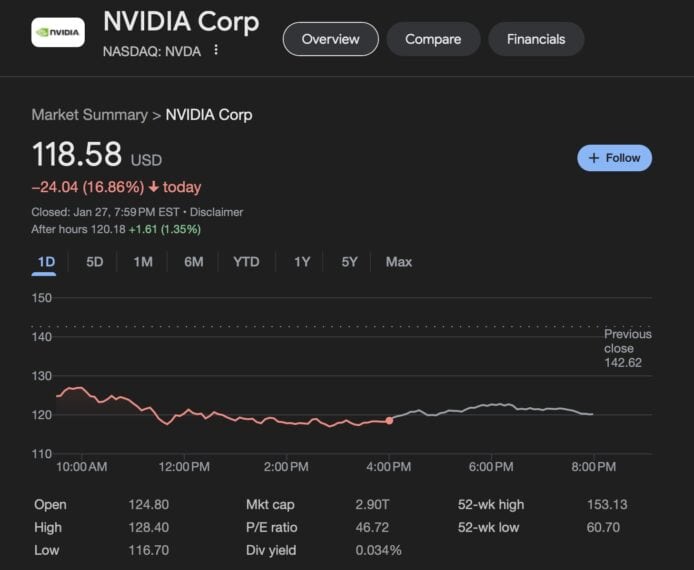Open the three-dot more options menu
694x570 pixels.
[x=216, y=50]
